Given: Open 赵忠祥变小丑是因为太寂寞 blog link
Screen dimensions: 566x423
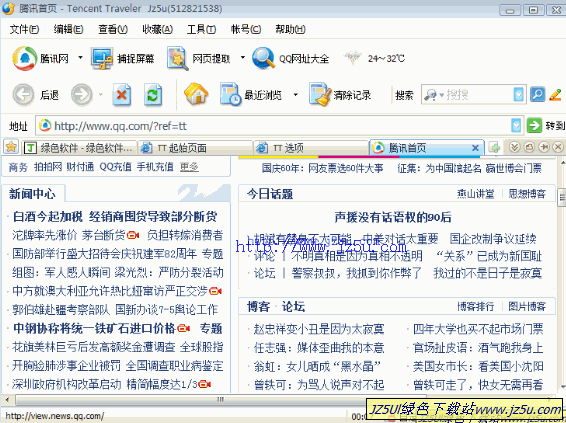Looking at the screenshot, I should (x=319, y=329).
